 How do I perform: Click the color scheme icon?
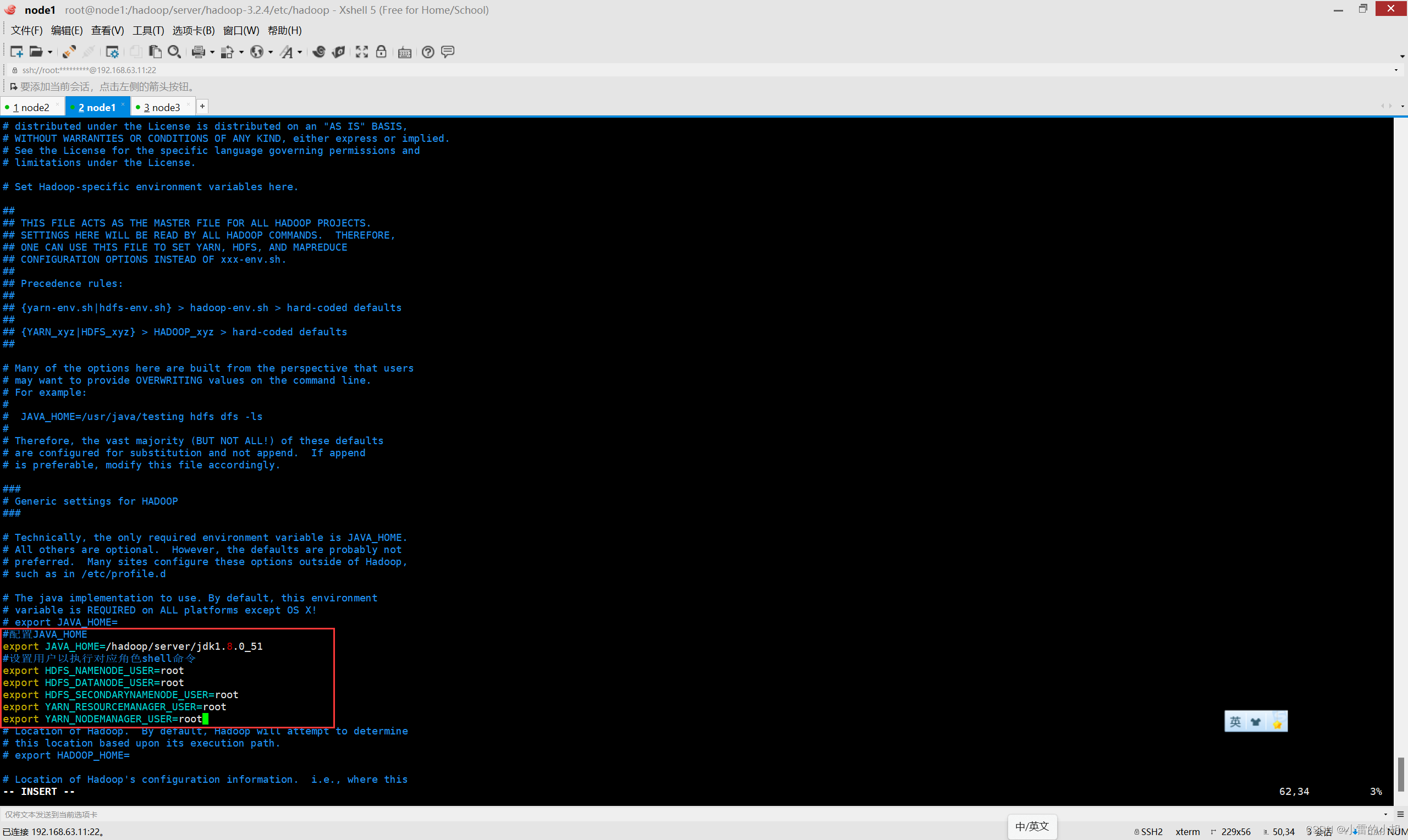(227, 52)
